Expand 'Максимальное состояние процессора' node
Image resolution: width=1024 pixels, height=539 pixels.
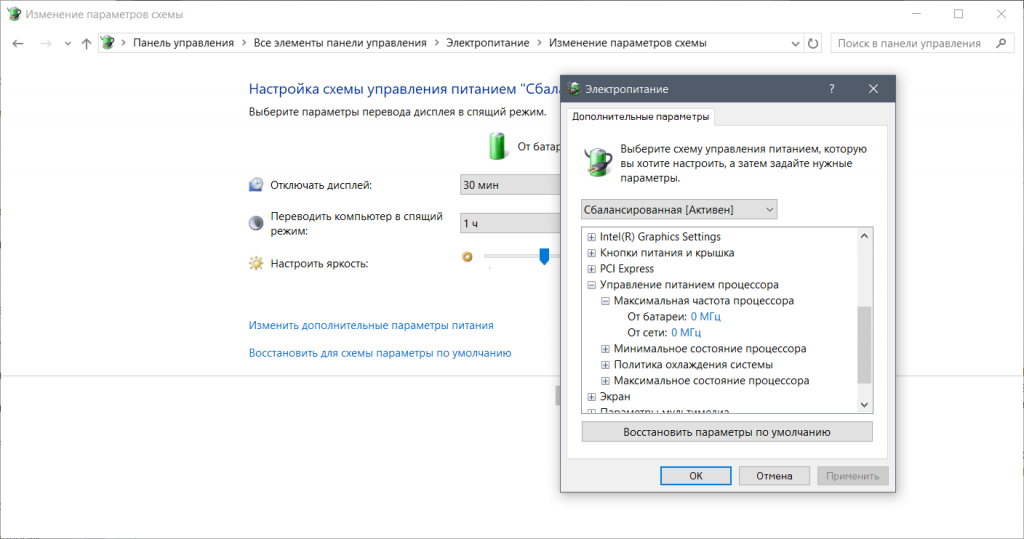[605, 380]
